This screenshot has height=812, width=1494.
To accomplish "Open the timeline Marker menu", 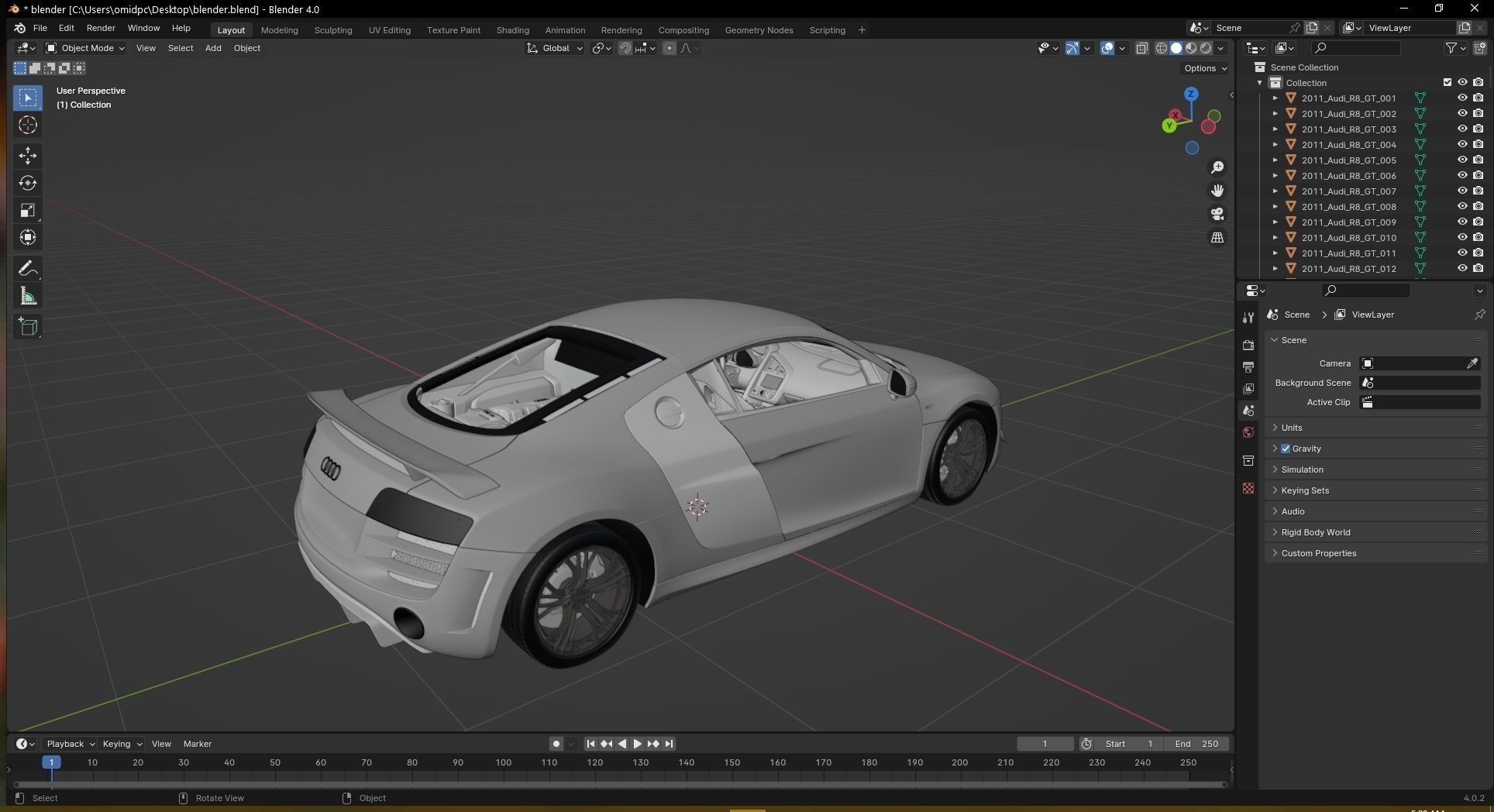I will (198, 744).
